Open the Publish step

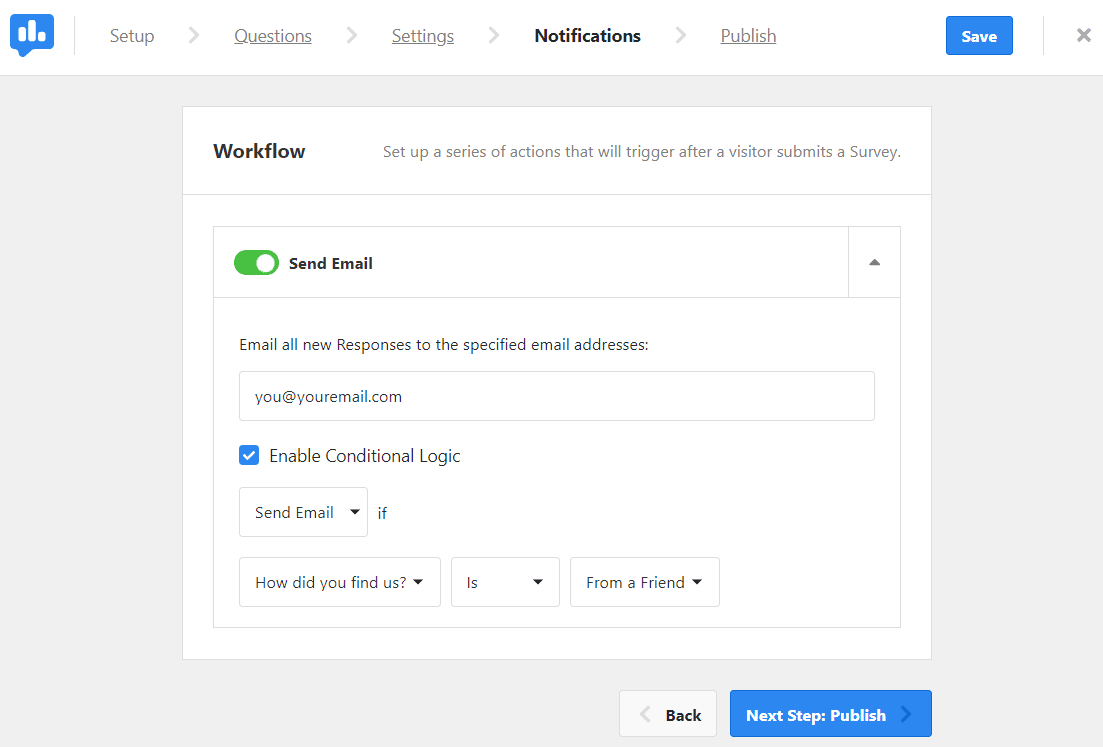748,35
